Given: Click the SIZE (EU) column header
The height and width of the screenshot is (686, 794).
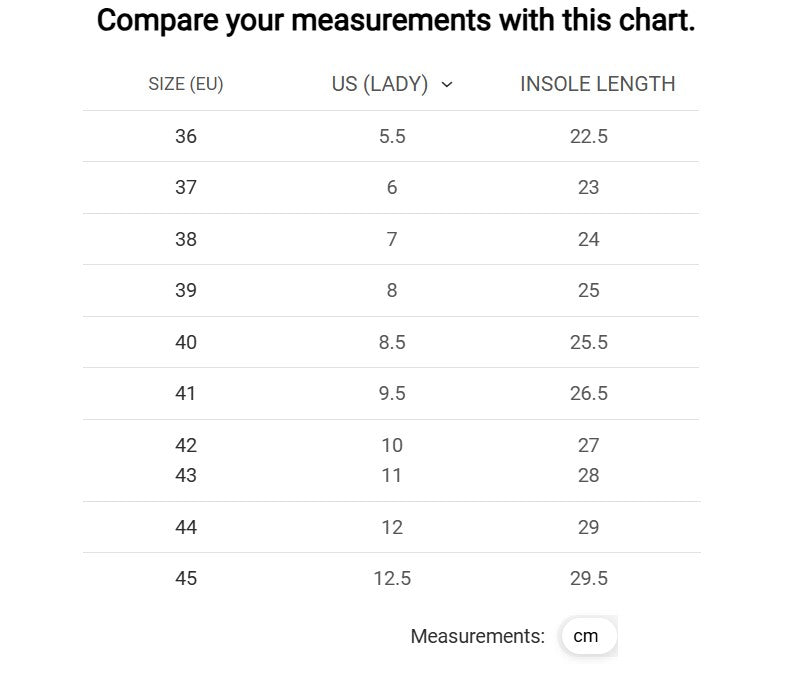Looking at the screenshot, I should point(186,85).
